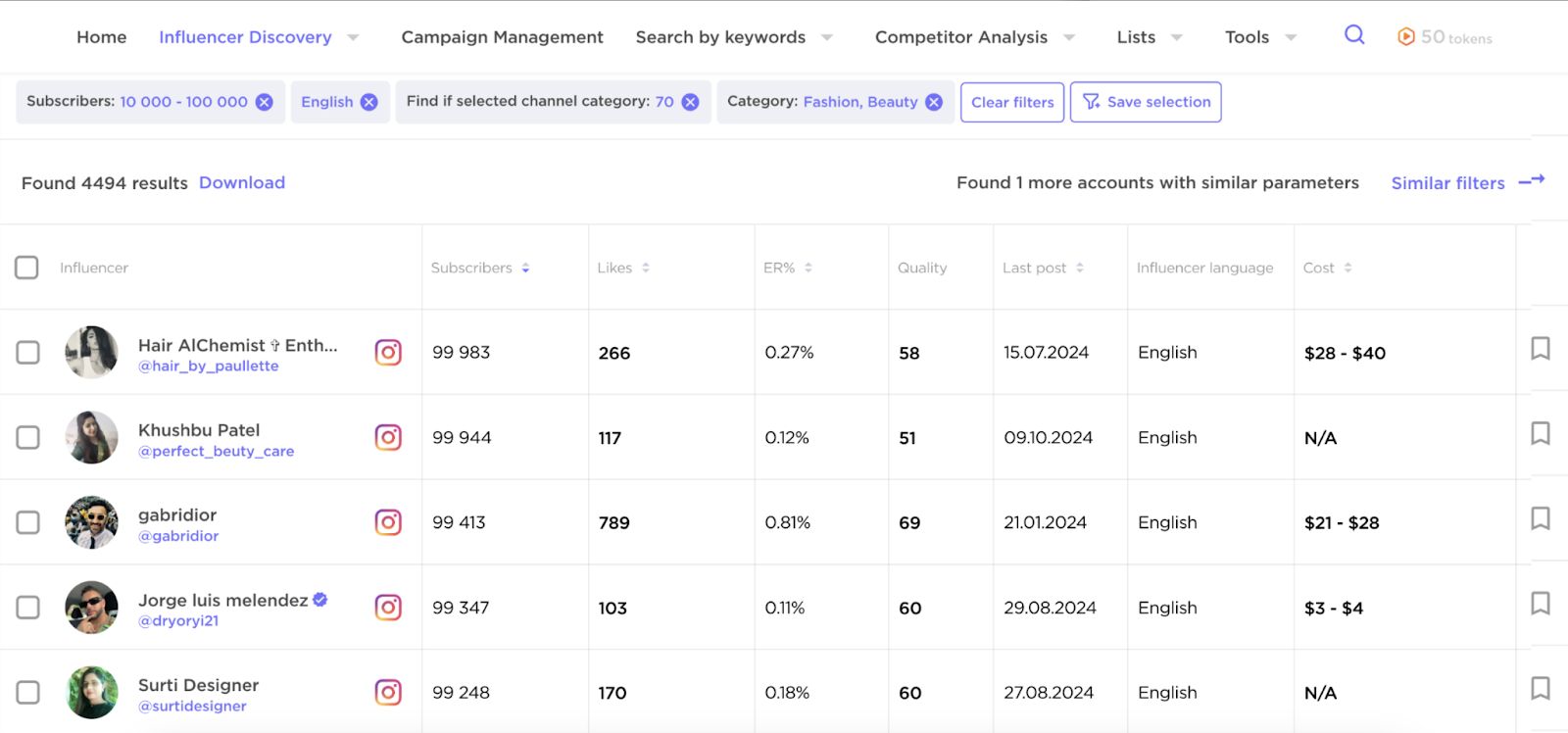Screen dimensions: 1568x733
Task: Sort by Likes column arrows
Action: (646, 269)
